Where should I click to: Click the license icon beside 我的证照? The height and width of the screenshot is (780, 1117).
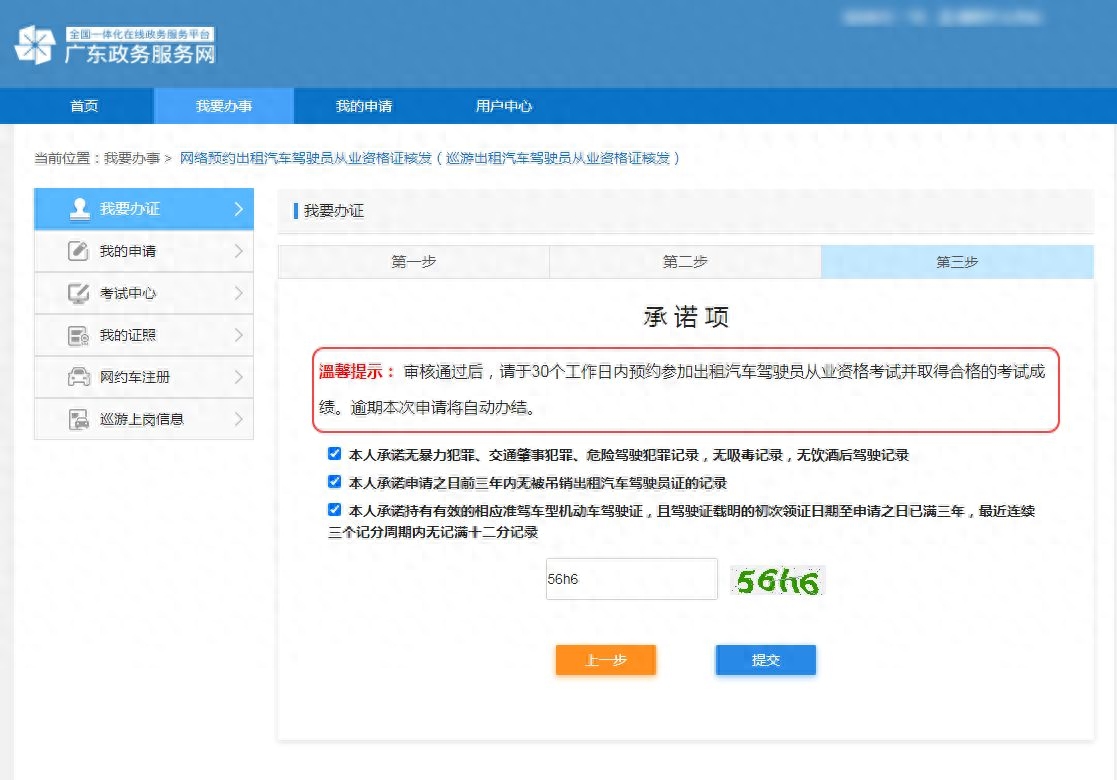[x=78, y=335]
